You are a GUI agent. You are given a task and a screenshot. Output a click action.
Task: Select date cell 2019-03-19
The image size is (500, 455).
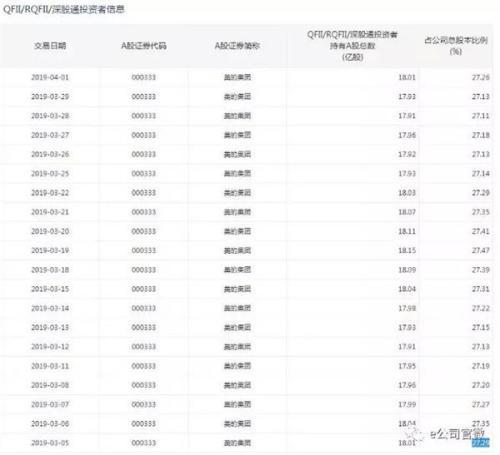[50, 251]
